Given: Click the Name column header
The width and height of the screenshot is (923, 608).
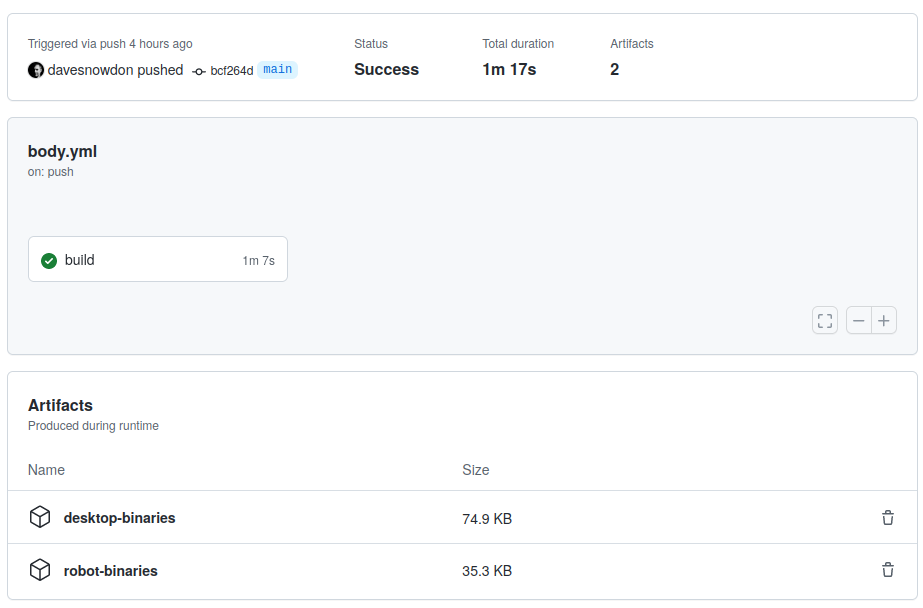Looking at the screenshot, I should pos(46,470).
